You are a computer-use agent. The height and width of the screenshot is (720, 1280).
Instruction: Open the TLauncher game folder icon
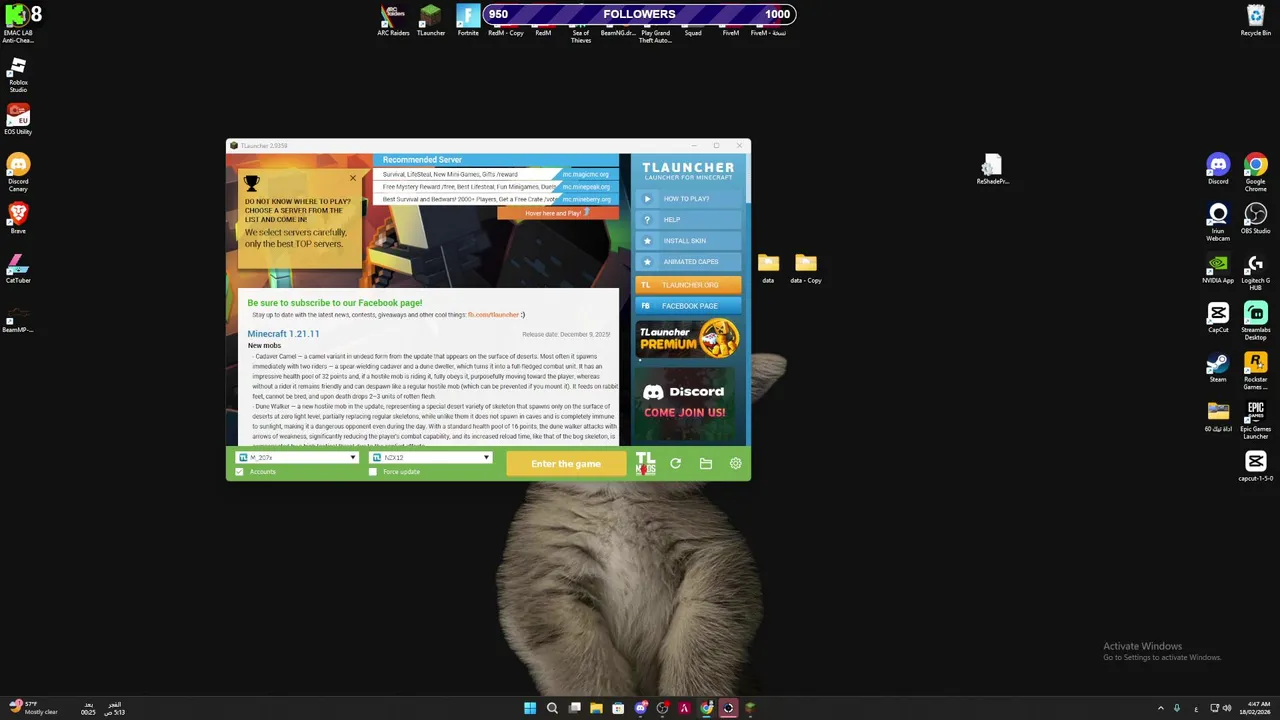click(x=705, y=464)
